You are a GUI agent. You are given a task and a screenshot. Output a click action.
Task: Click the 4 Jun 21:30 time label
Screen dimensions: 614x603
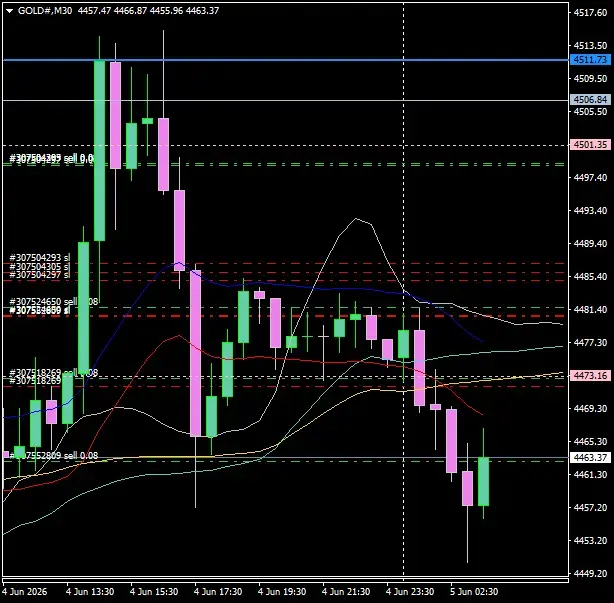pyautogui.click(x=346, y=591)
